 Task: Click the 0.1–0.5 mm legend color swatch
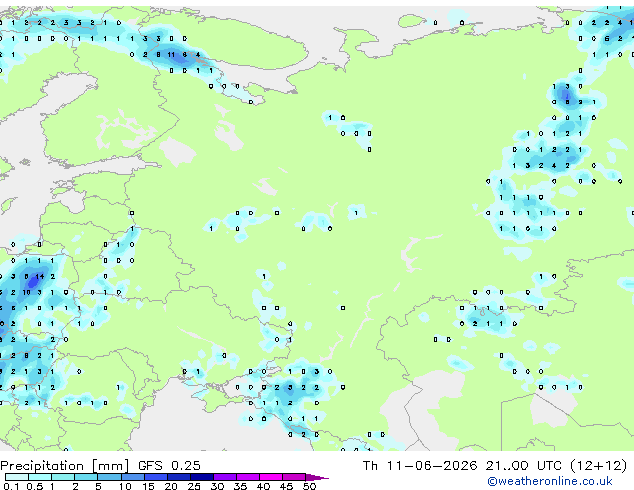[x=17, y=477]
